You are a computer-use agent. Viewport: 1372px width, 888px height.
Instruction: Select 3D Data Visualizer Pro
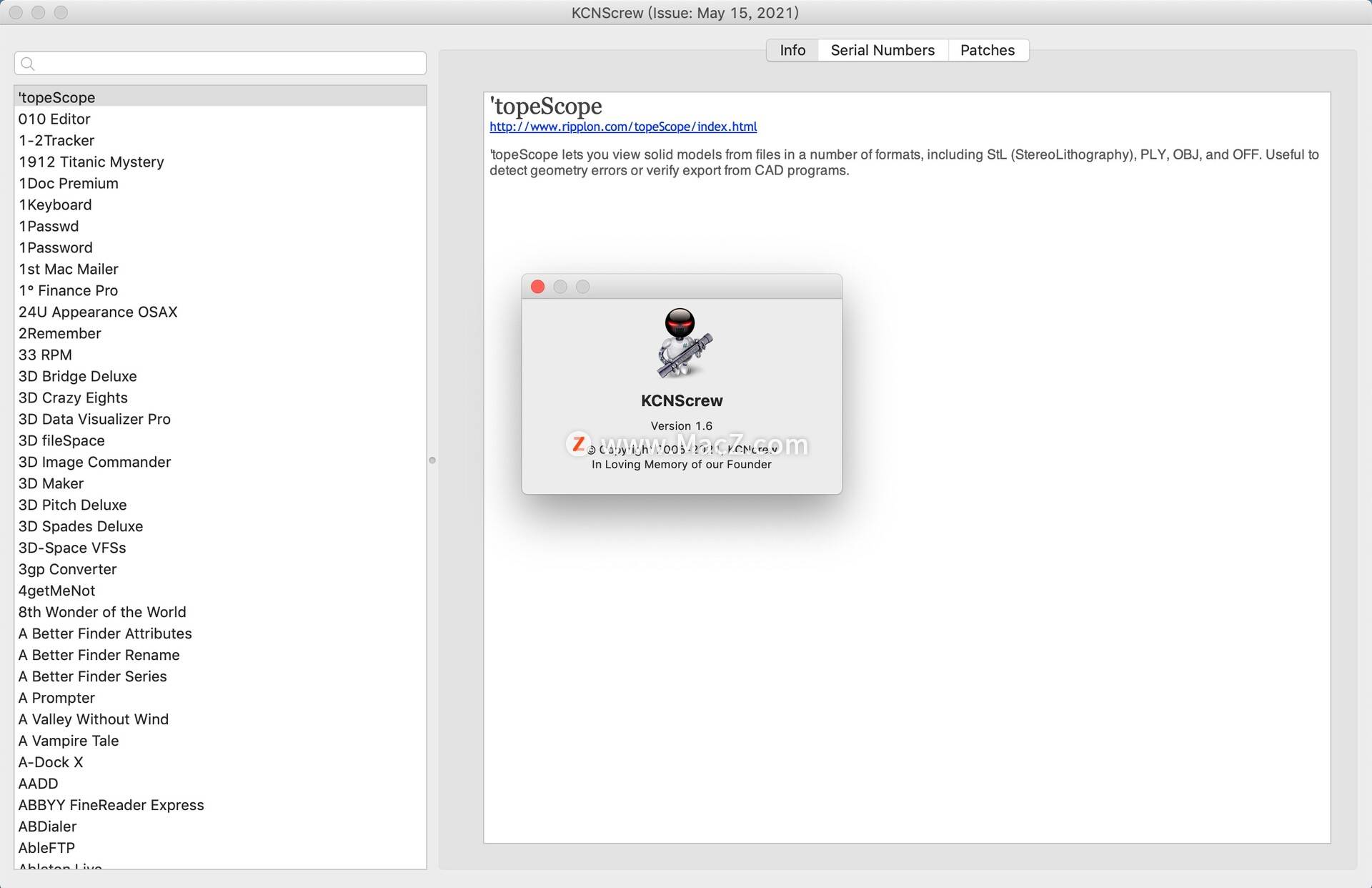[220, 419]
